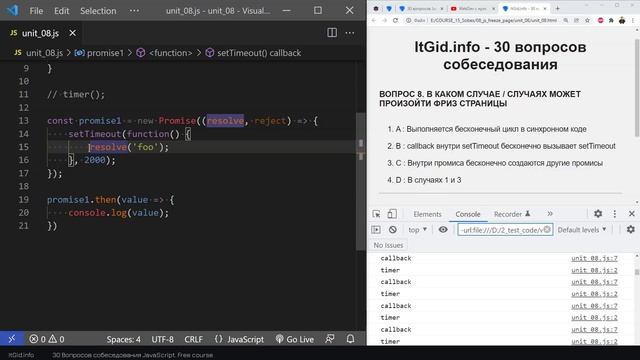640x360 pixels.
Task: Switch to the first pinned browser tab
Action: pos(376,9)
